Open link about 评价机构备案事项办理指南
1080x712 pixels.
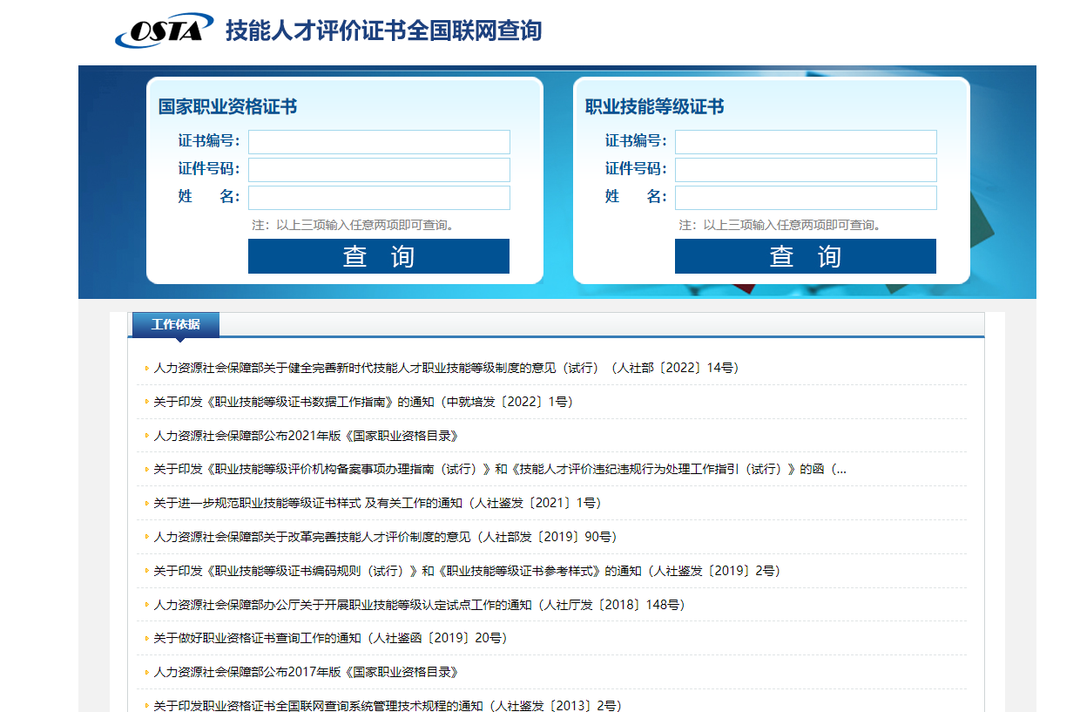(x=499, y=469)
